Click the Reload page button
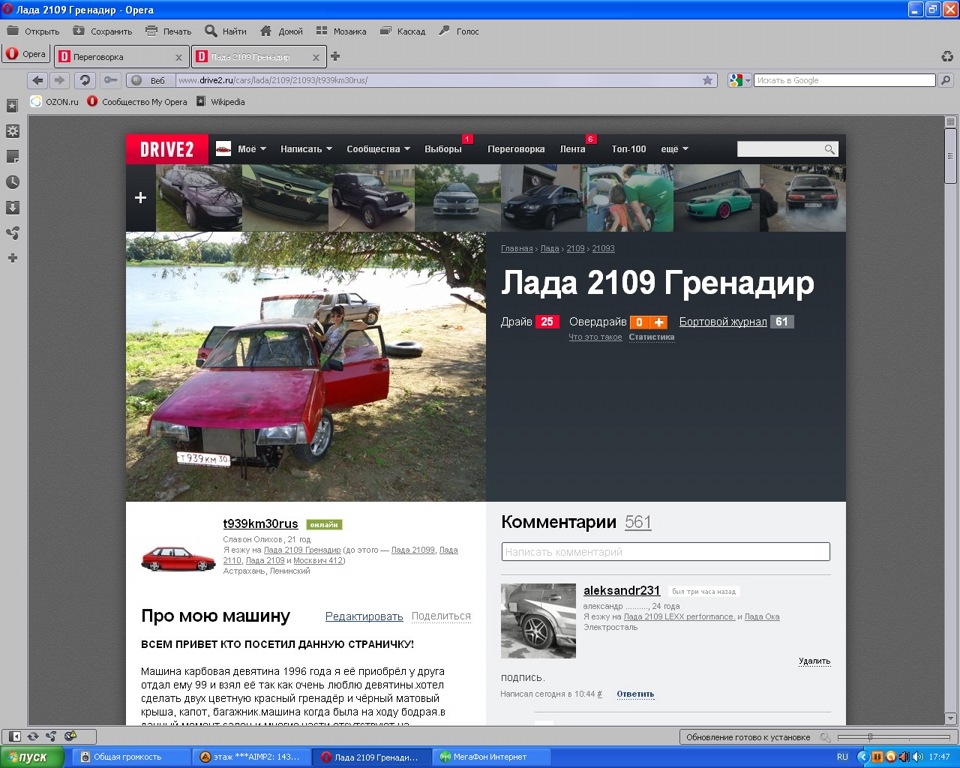 point(85,80)
